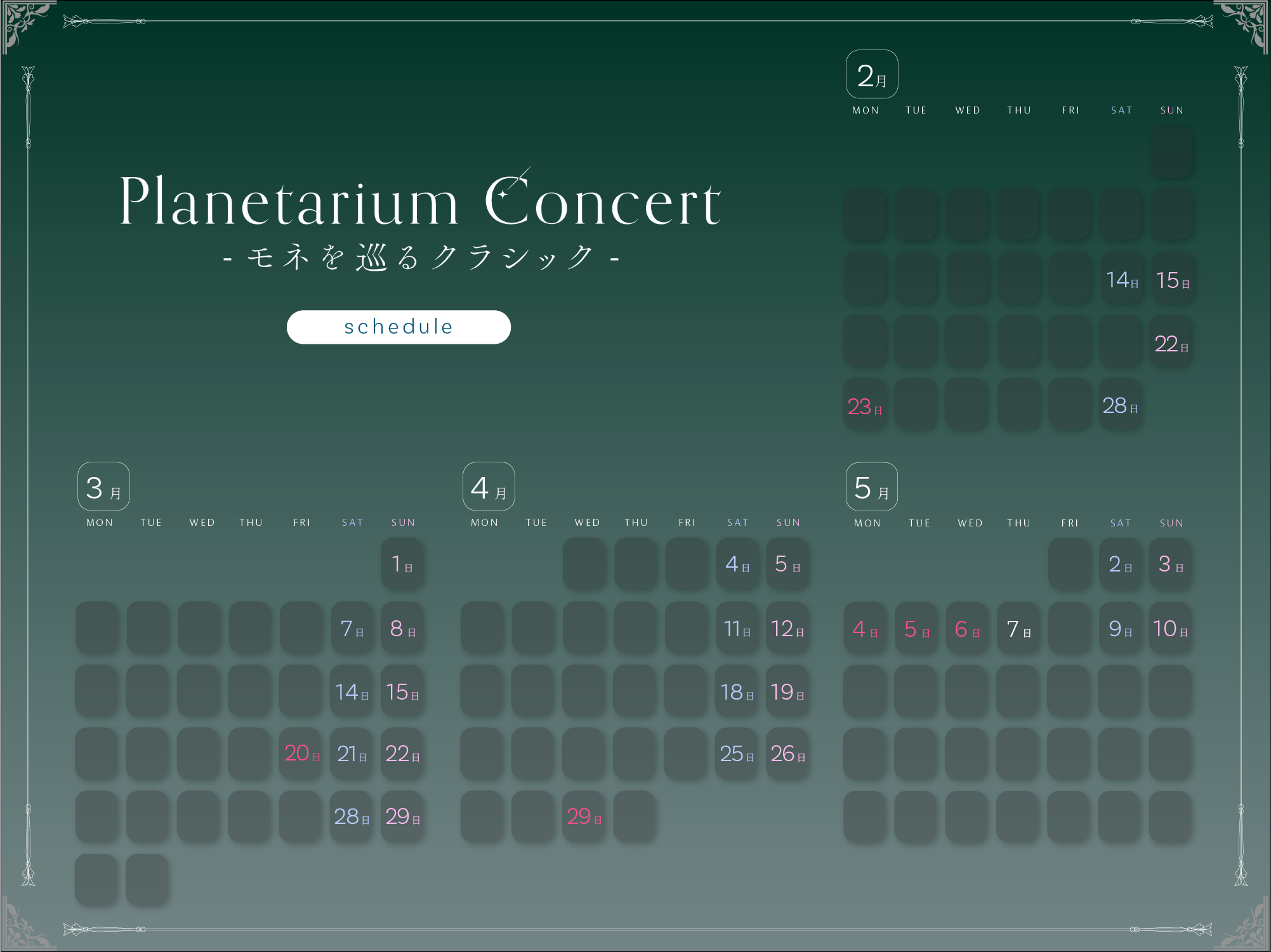Select April 29 Wednesday date
The width and height of the screenshot is (1271, 952).
click(x=584, y=816)
